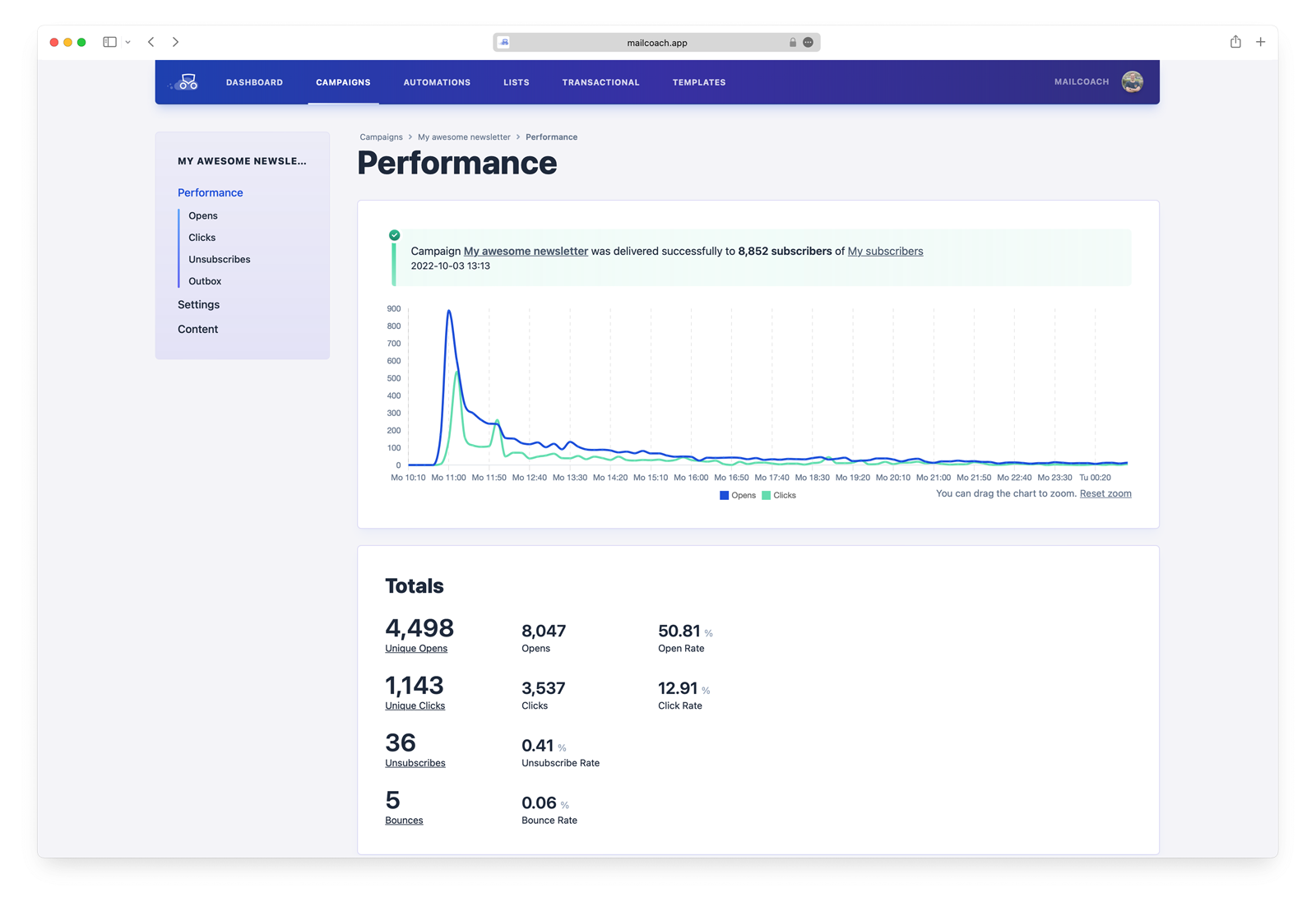Toggle the Opens series blue legend swatch

[x=724, y=495]
